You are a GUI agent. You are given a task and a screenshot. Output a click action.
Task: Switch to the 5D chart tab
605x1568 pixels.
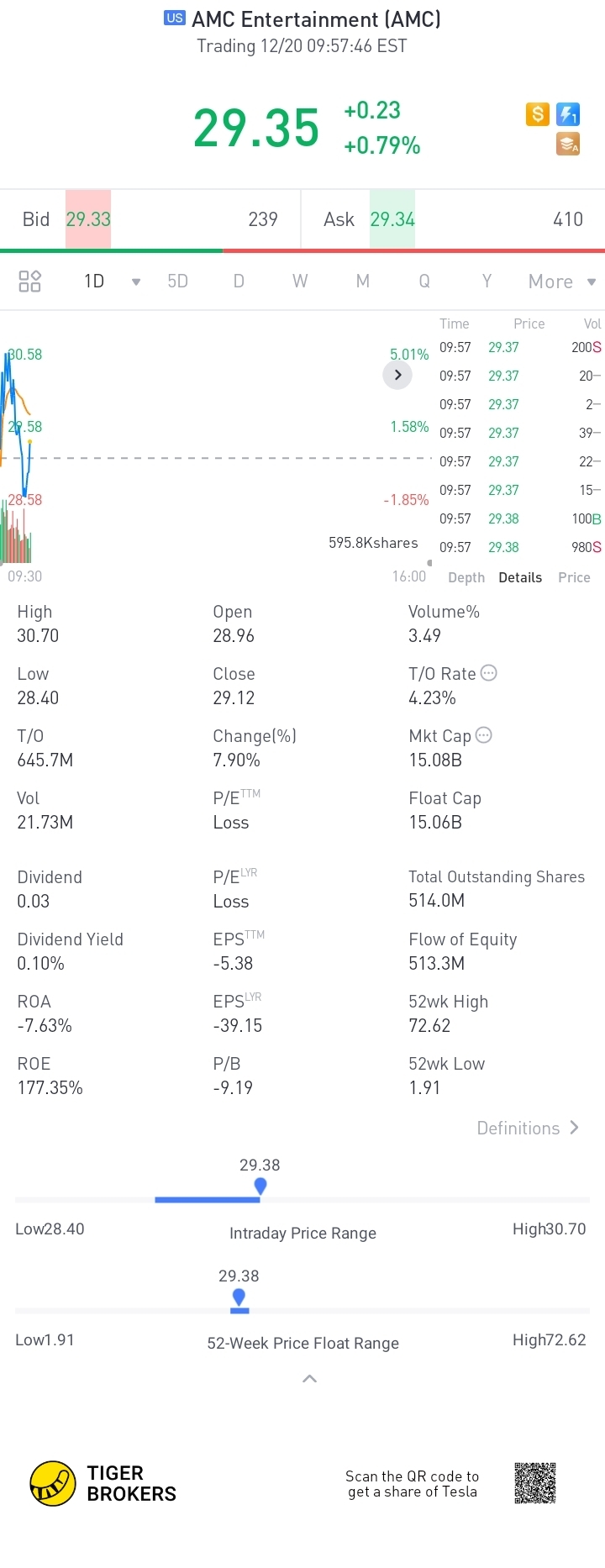(178, 281)
